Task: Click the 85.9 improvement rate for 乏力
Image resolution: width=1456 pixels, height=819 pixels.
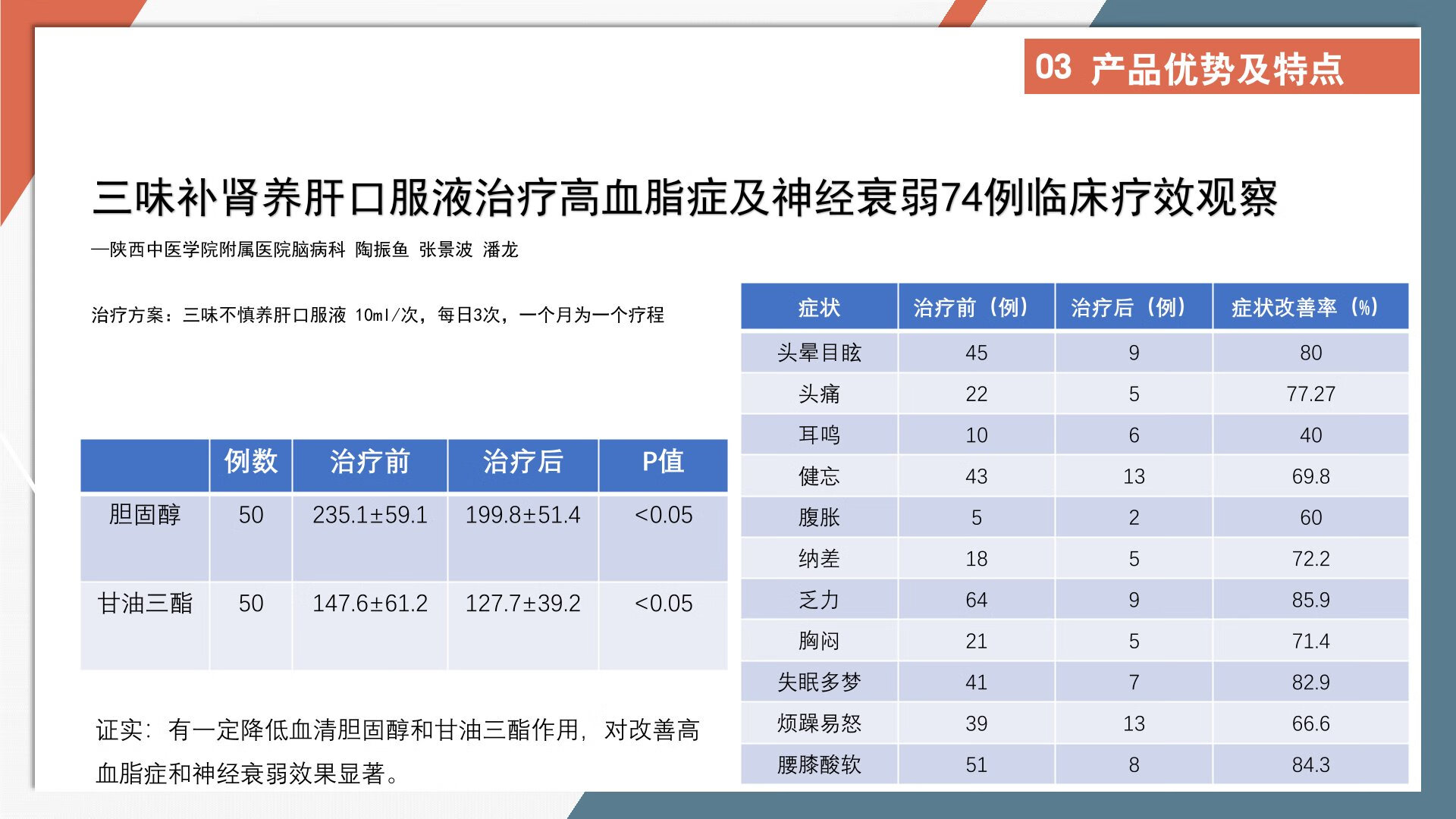Action: tap(1310, 600)
